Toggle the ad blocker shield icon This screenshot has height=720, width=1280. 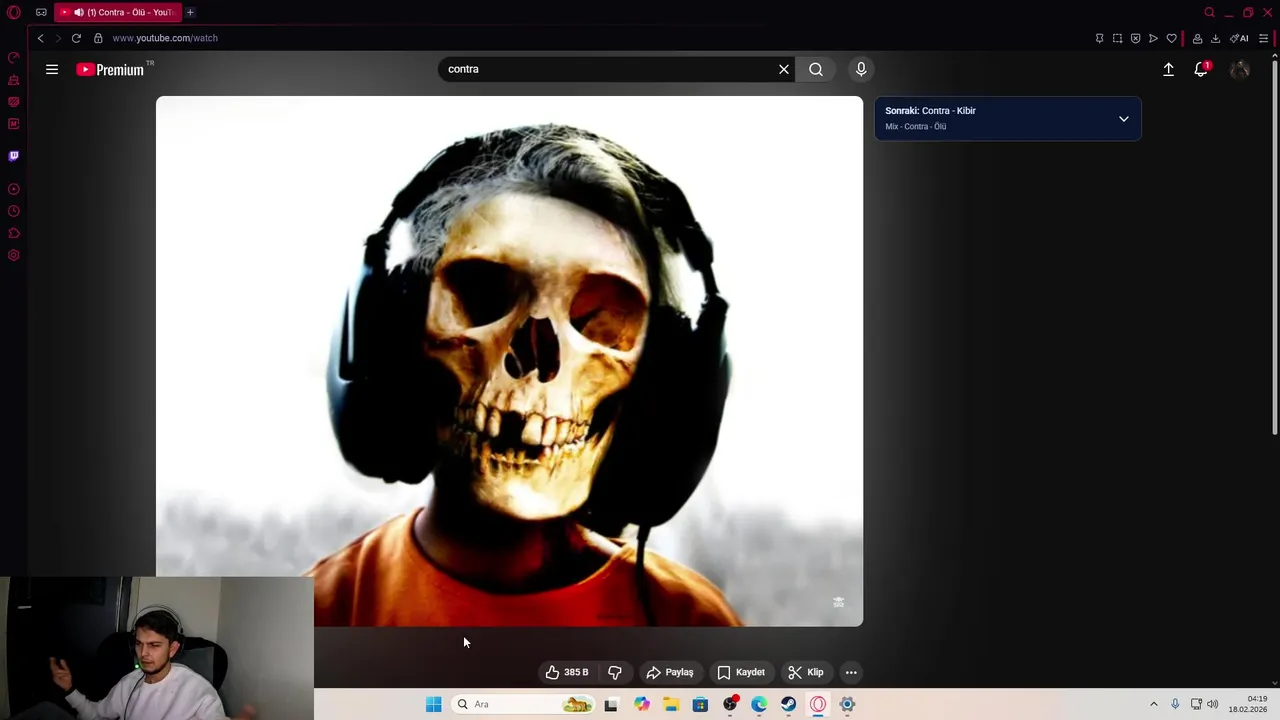click(x=1135, y=38)
